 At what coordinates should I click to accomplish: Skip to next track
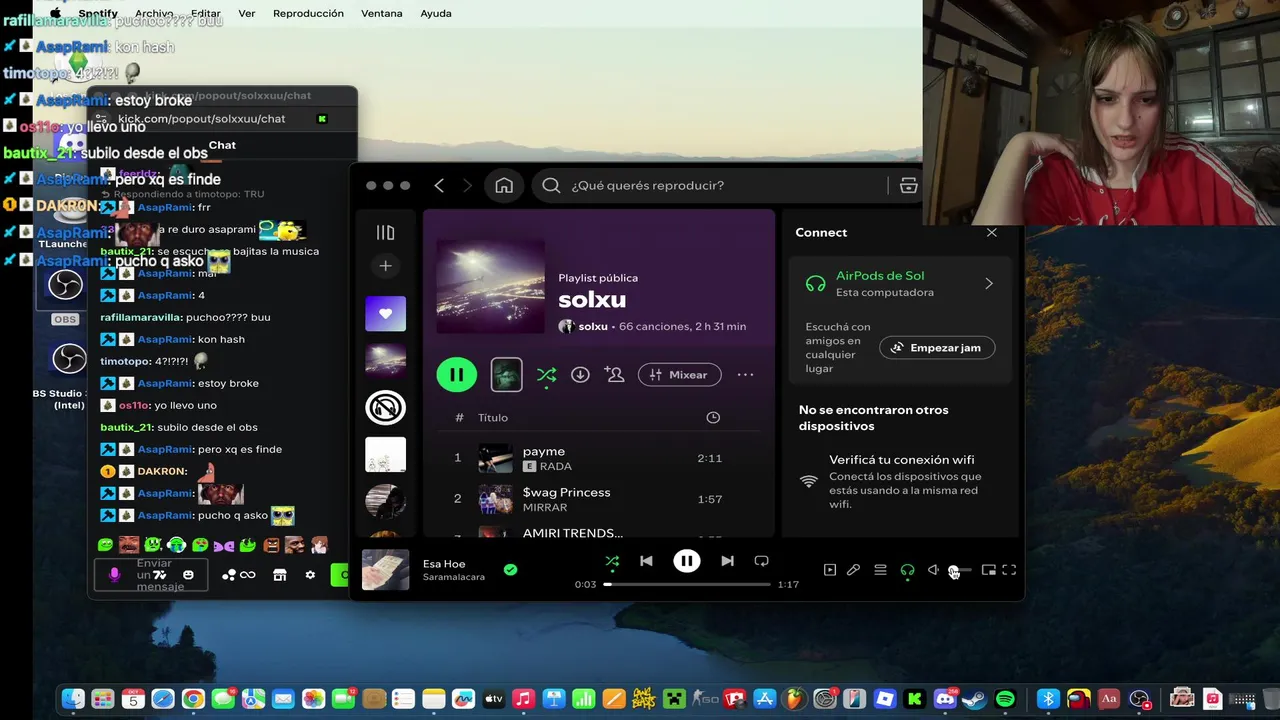coord(727,561)
